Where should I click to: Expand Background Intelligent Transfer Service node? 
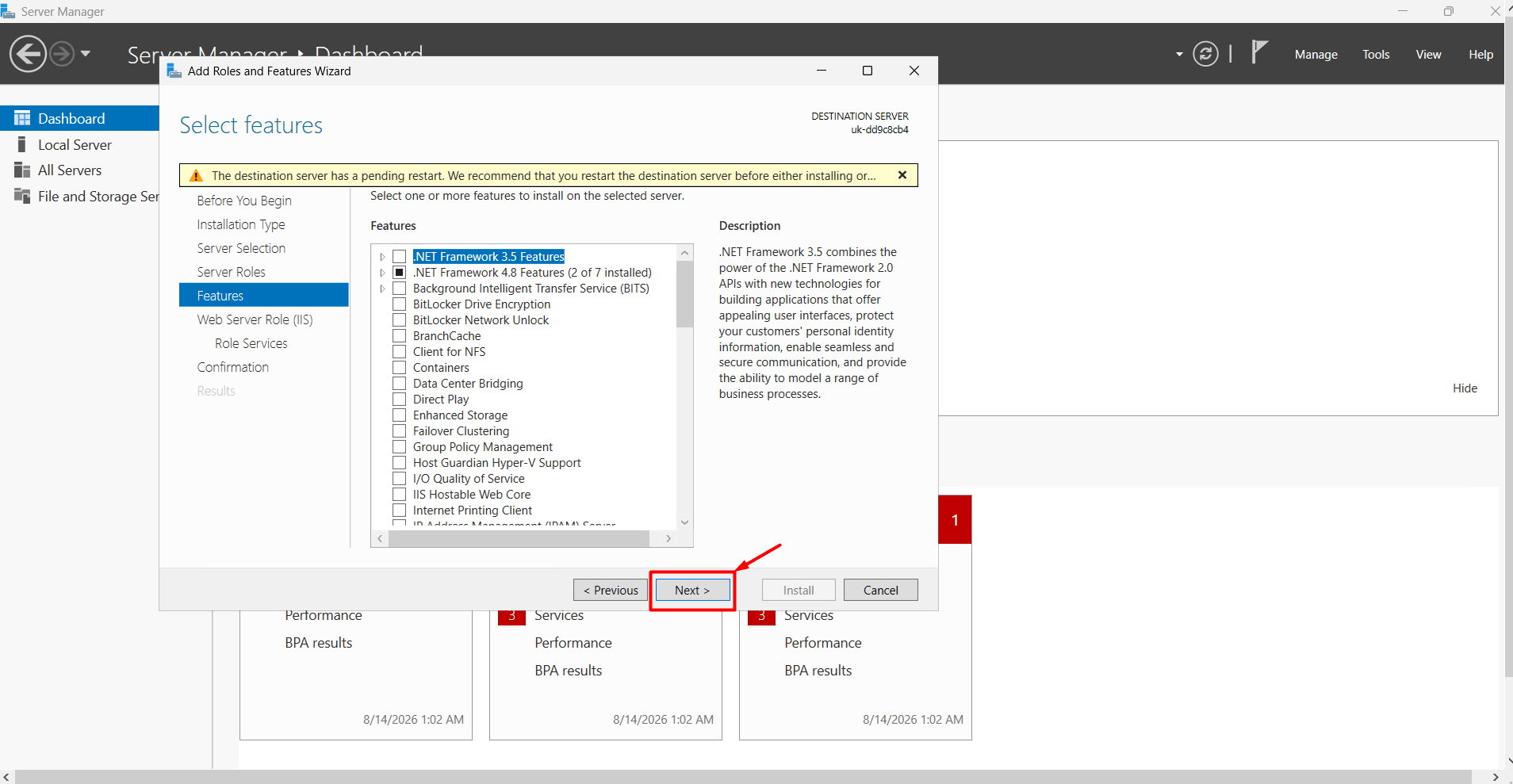[x=382, y=289]
